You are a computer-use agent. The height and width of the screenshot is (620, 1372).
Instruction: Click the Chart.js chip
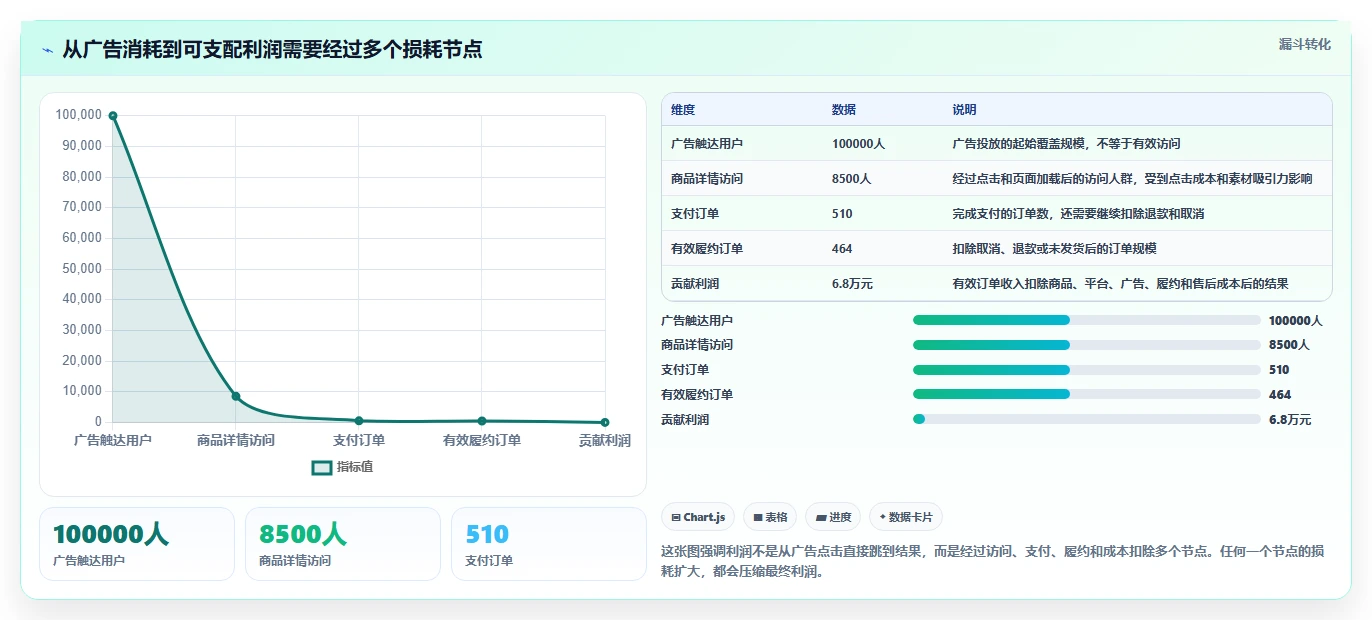(x=698, y=517)
